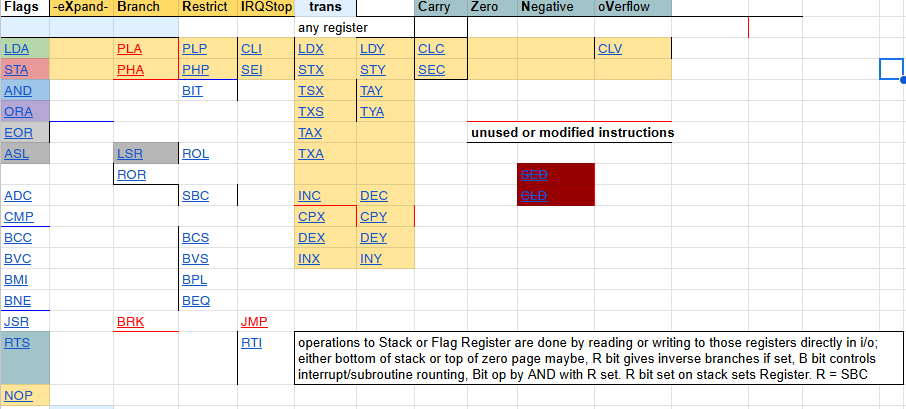
Task: Click the CLC link under Carry
Action: click(x=431, y=48)
